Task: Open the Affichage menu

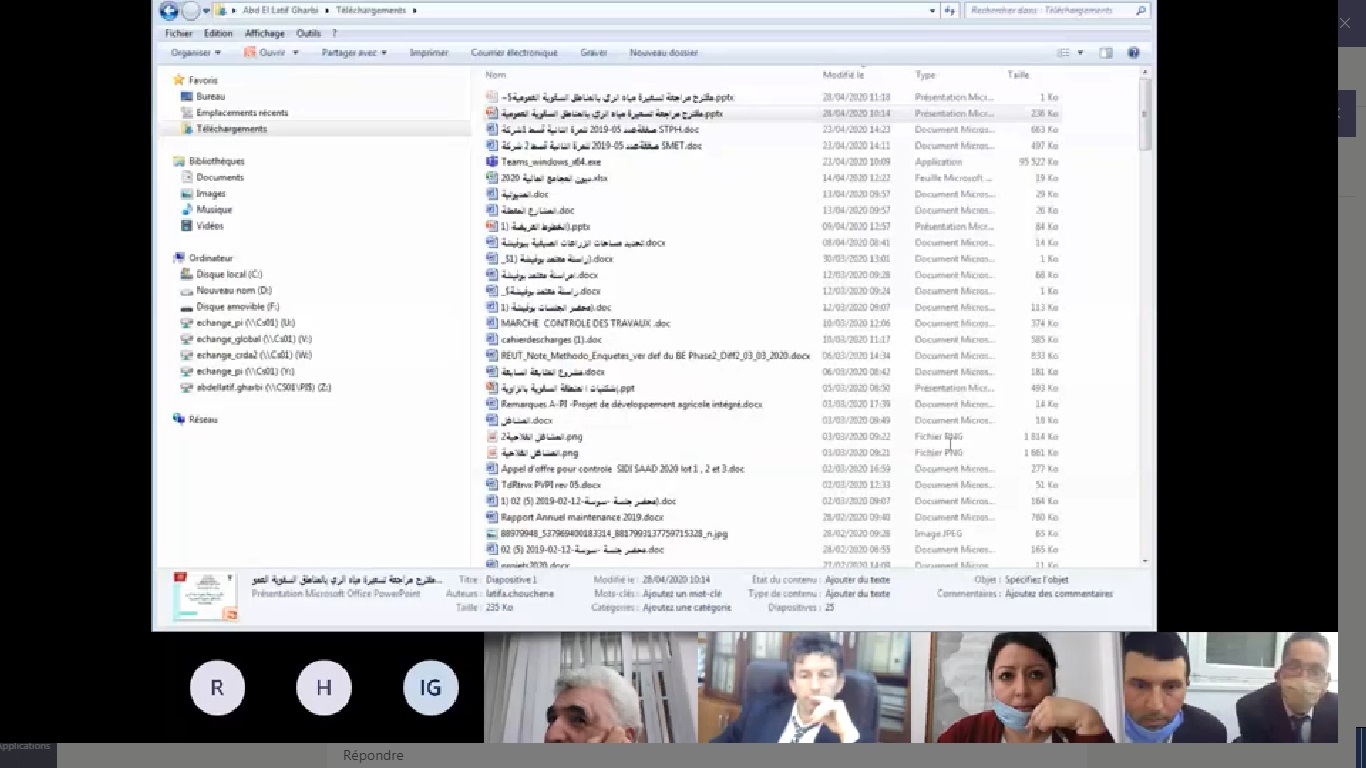Action: click(x=265, y=33)
